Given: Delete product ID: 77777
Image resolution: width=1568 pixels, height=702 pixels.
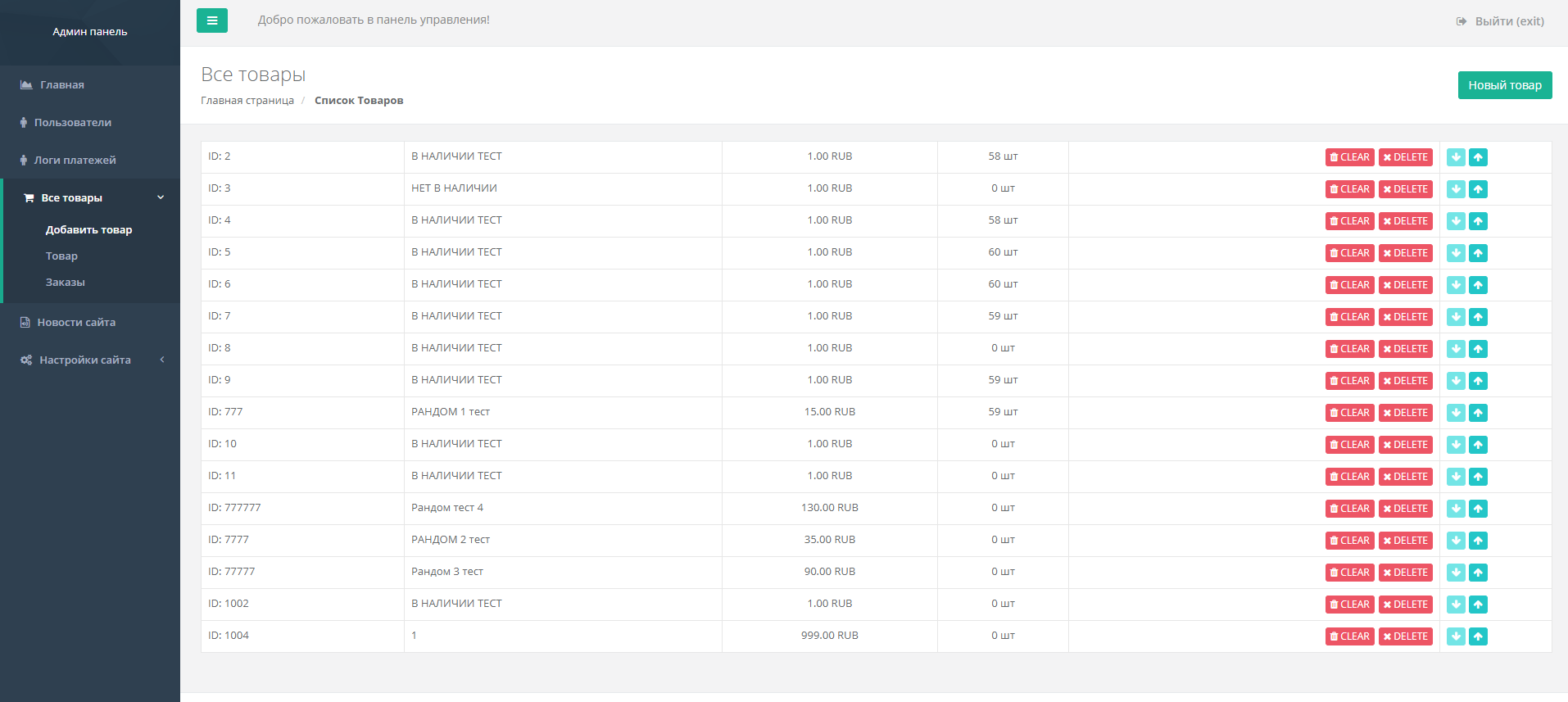Looking at the screenshot, I should coord(1406,573).
